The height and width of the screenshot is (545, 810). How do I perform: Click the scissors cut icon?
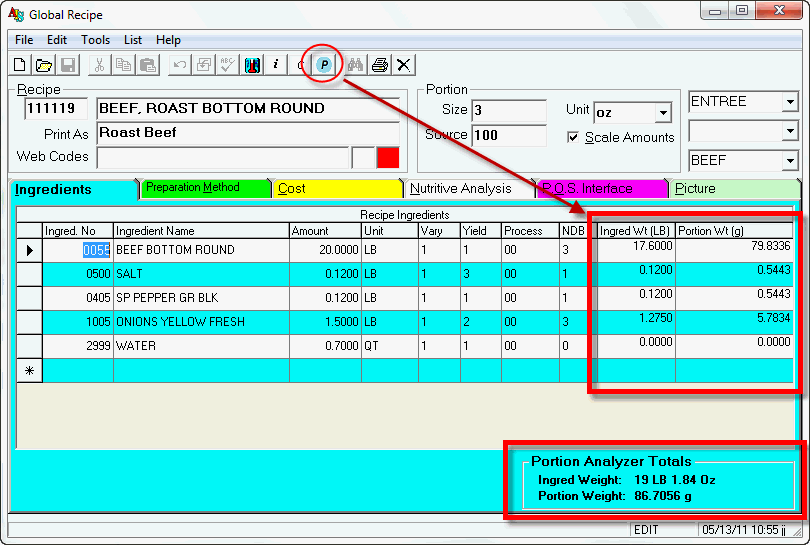point(99,65)
